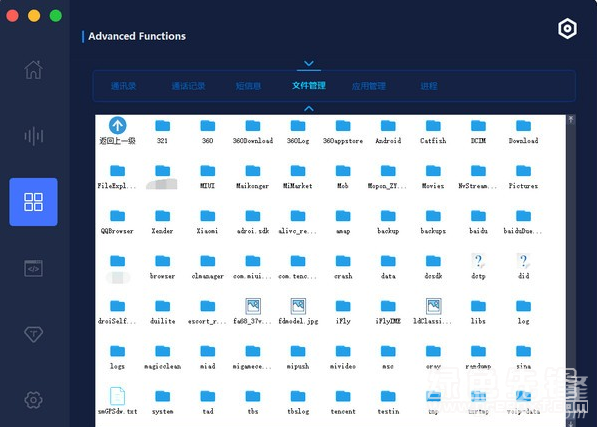Switch to the 应用管理 tab
Screen dimensions: 597x427
click(x=369, y=86)
